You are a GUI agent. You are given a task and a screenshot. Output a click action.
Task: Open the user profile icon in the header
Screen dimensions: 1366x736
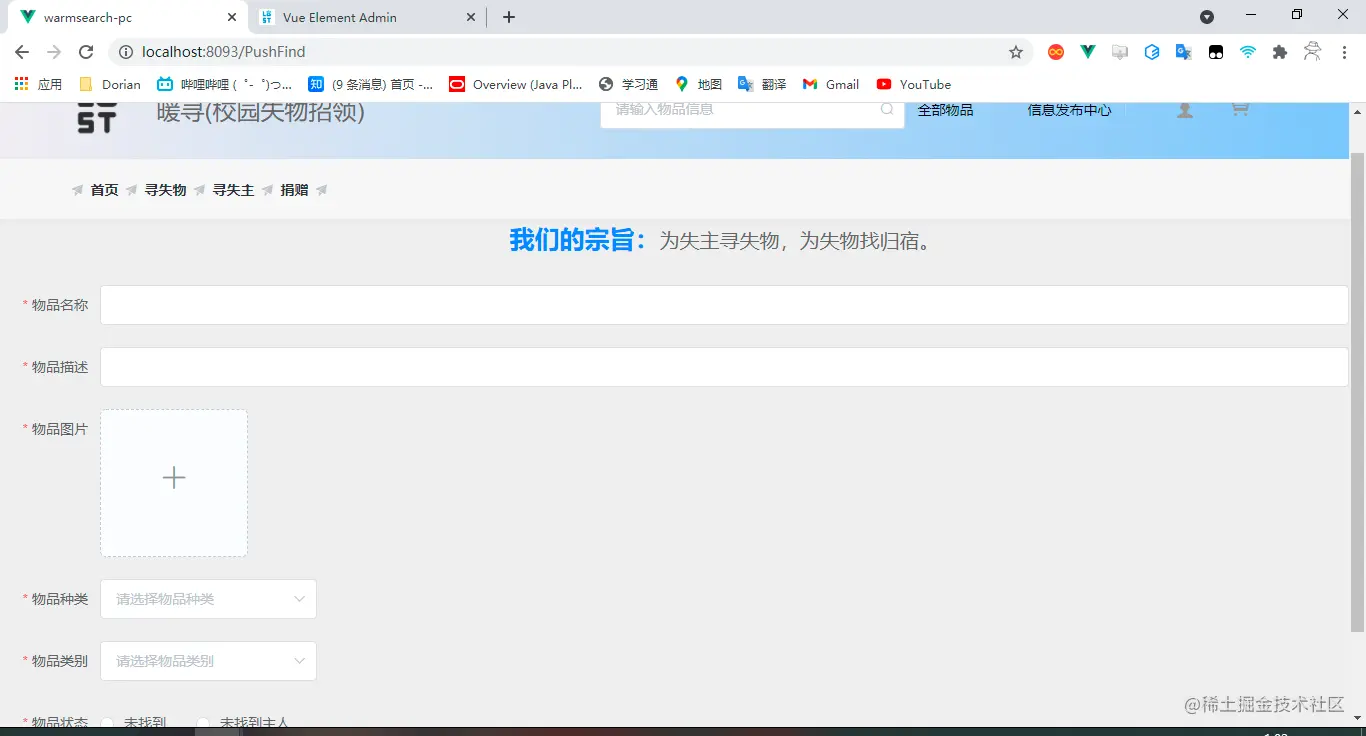coord(1185,110)
